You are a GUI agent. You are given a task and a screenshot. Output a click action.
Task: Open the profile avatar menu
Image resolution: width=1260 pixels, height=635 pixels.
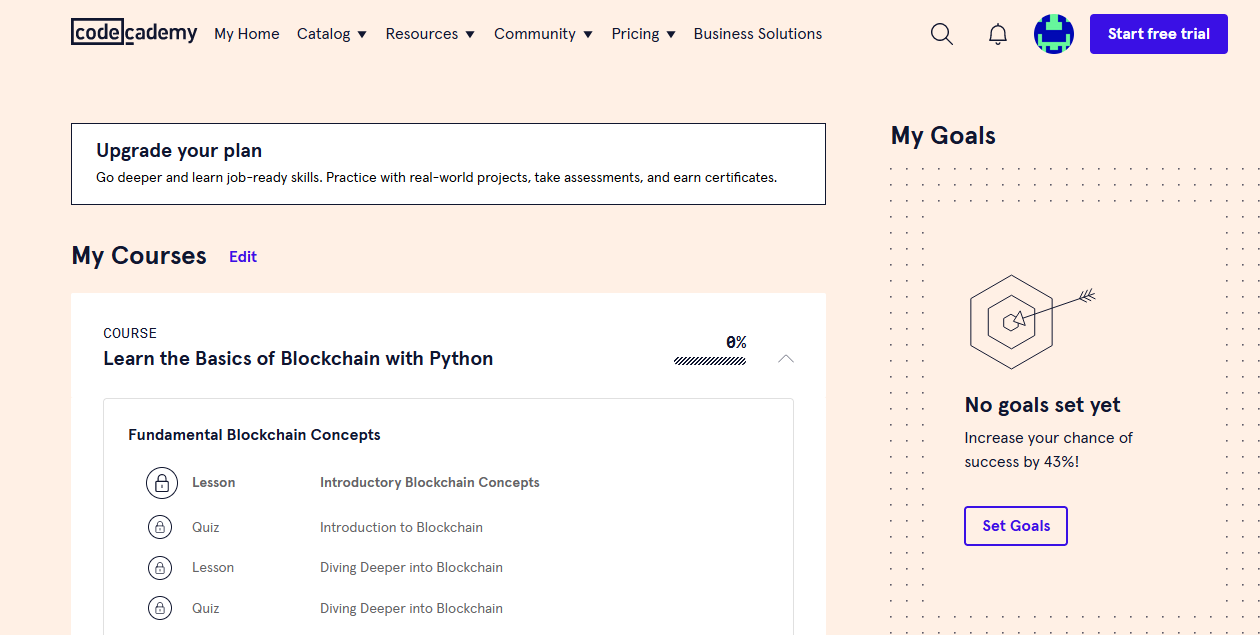1053,34
